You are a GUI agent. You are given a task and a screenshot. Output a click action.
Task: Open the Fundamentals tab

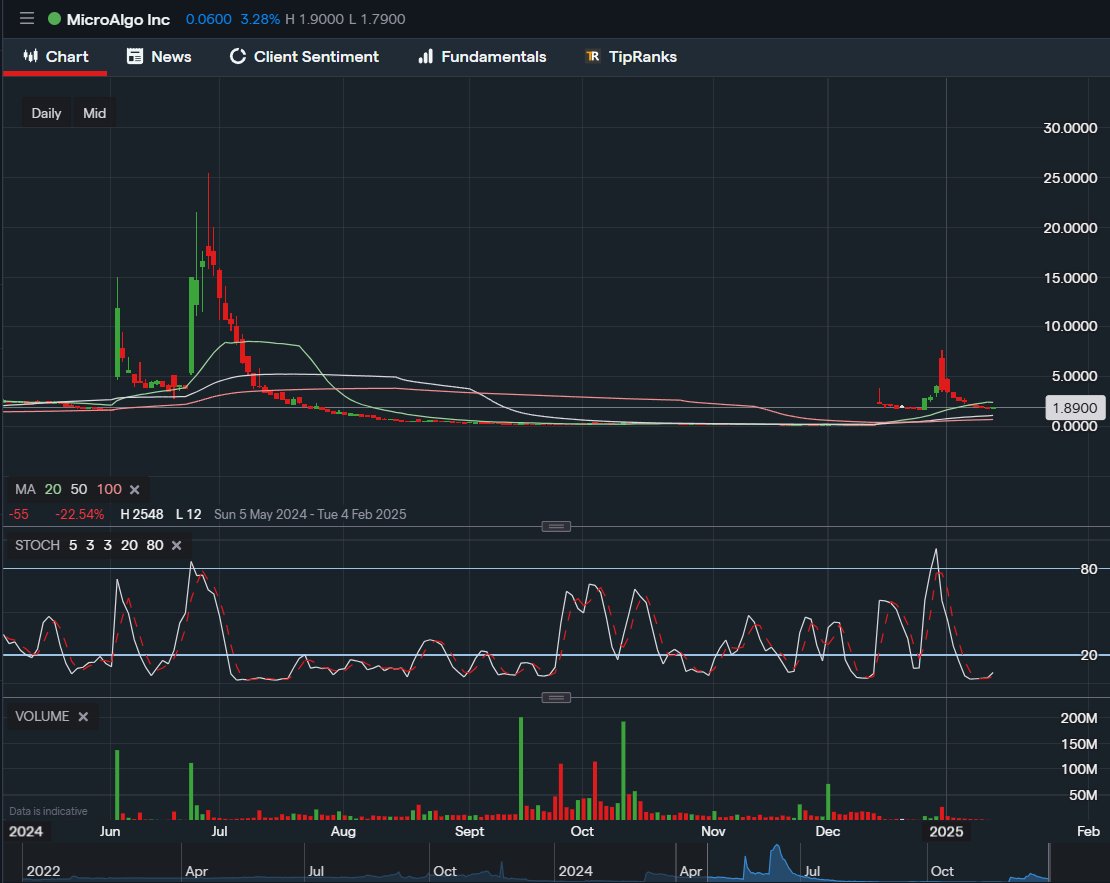[482, 57]
